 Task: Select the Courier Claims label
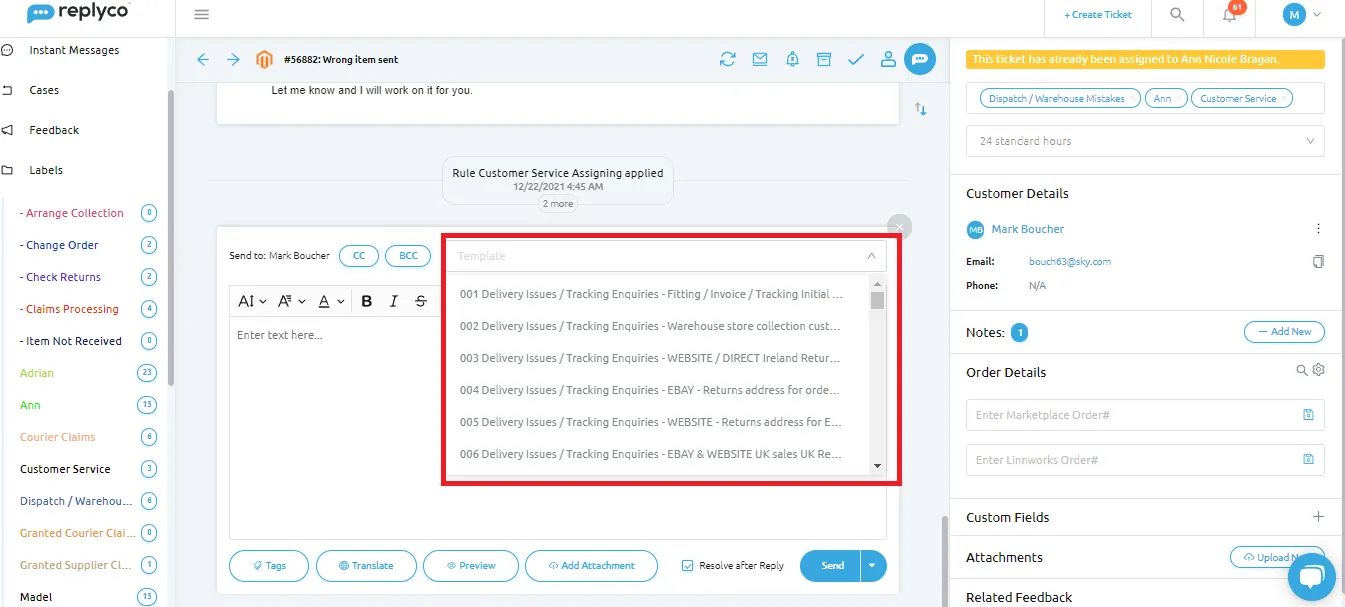[57, 437]
